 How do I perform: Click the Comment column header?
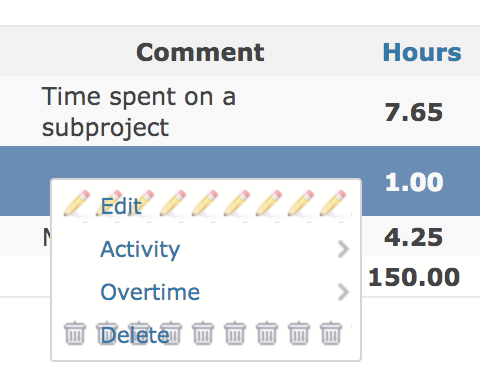[x=200, y=52]
